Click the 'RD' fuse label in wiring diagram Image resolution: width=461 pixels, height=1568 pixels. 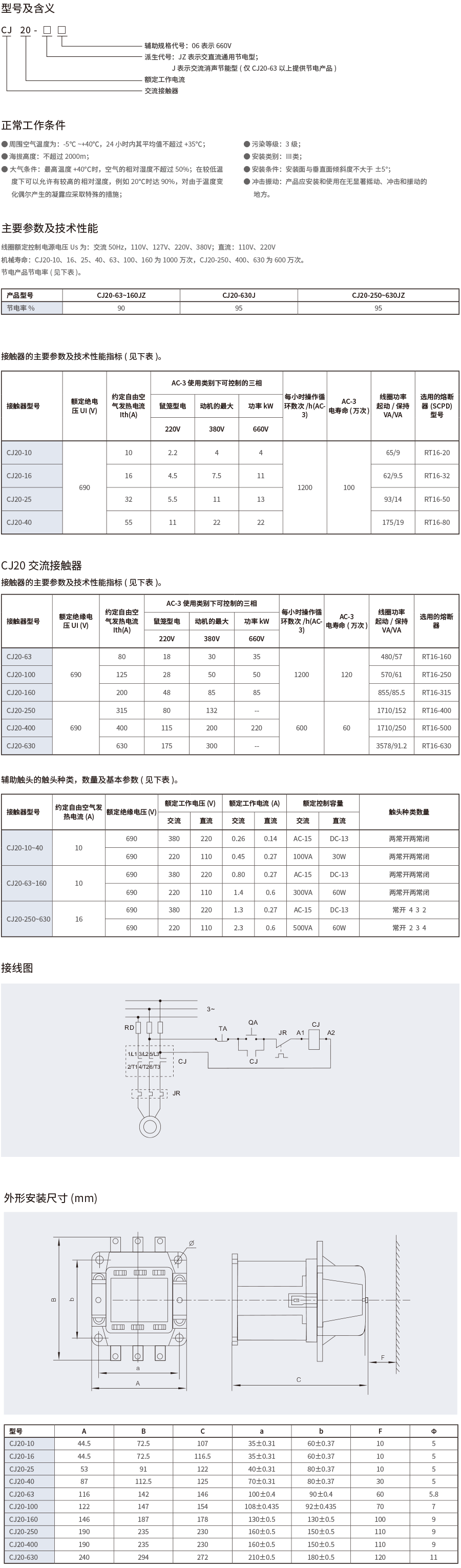[129, 1027]
